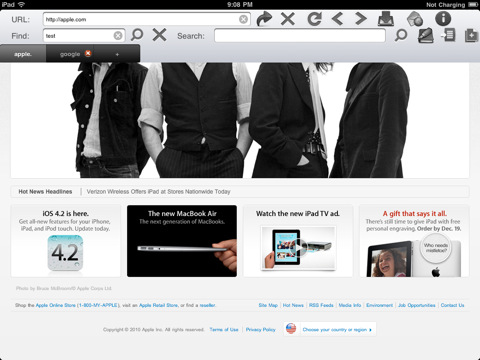Viewport: 480px width, 360px height.
Task: Open the Hot News footer link
Action: click(293, 305)
